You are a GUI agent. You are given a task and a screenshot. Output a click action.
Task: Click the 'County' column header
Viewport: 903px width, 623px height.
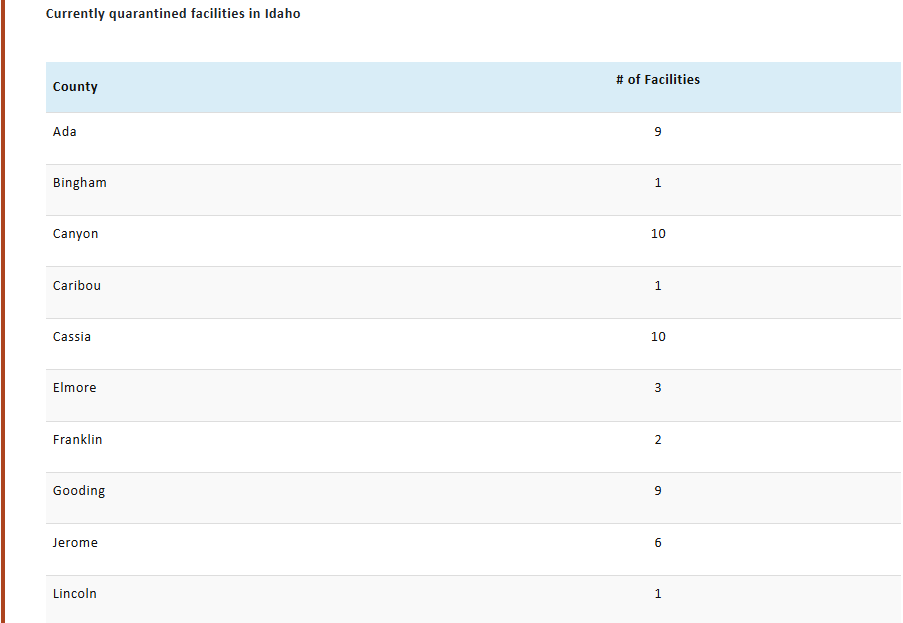click(75, 87)
